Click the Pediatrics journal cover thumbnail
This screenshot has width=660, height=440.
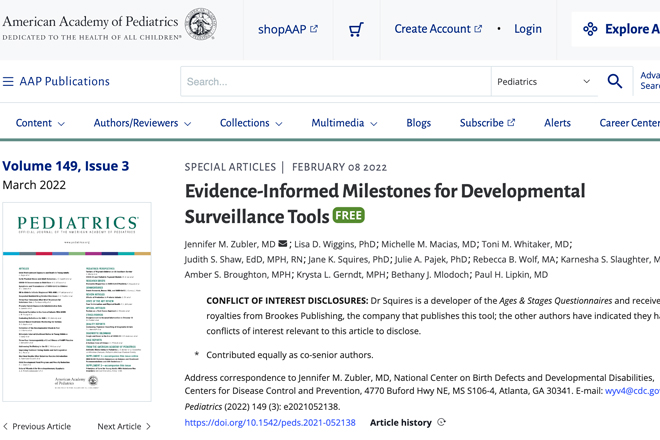77,302
